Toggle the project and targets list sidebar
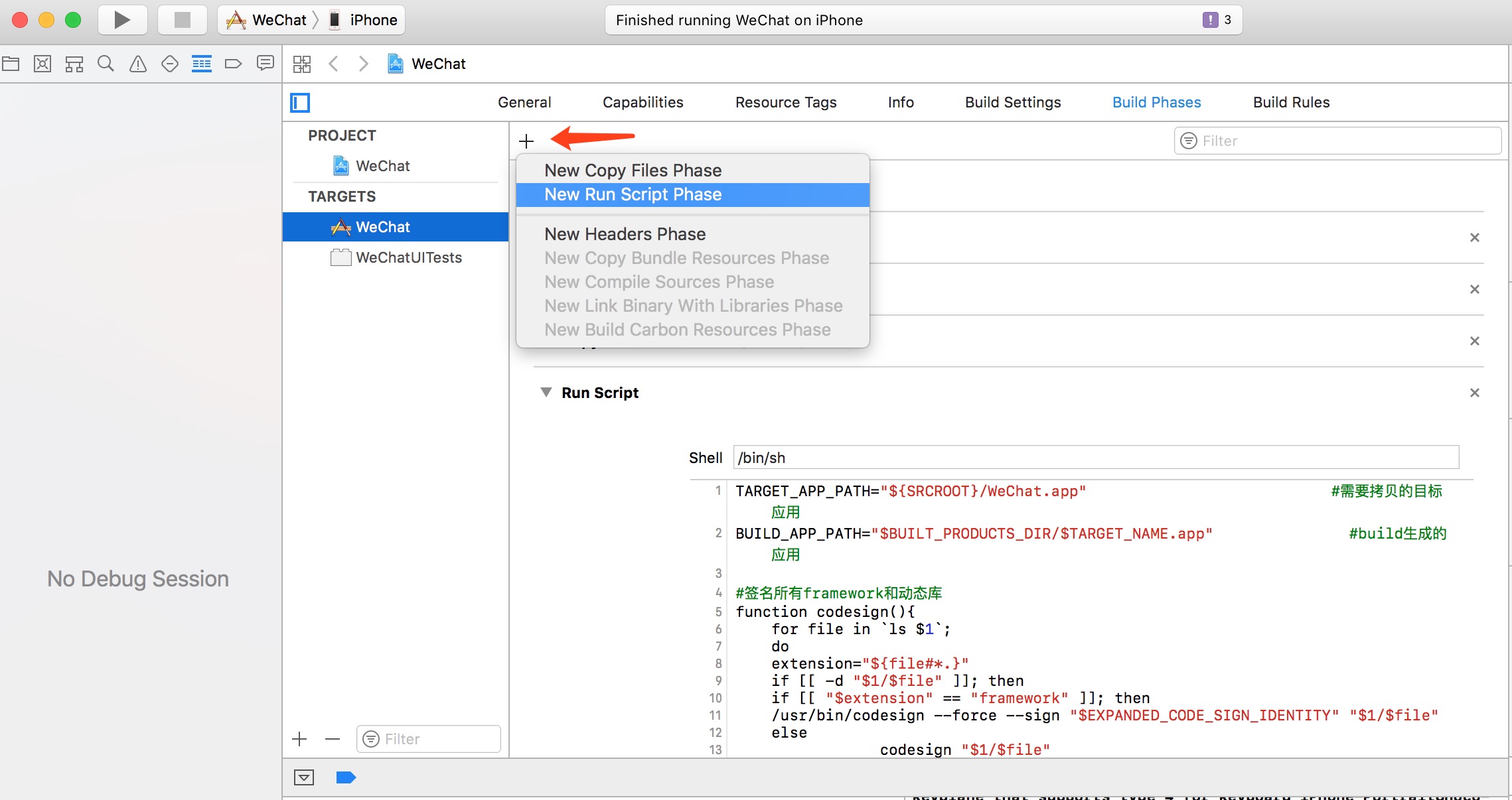 pyautogui.click(x=300, y=103)
